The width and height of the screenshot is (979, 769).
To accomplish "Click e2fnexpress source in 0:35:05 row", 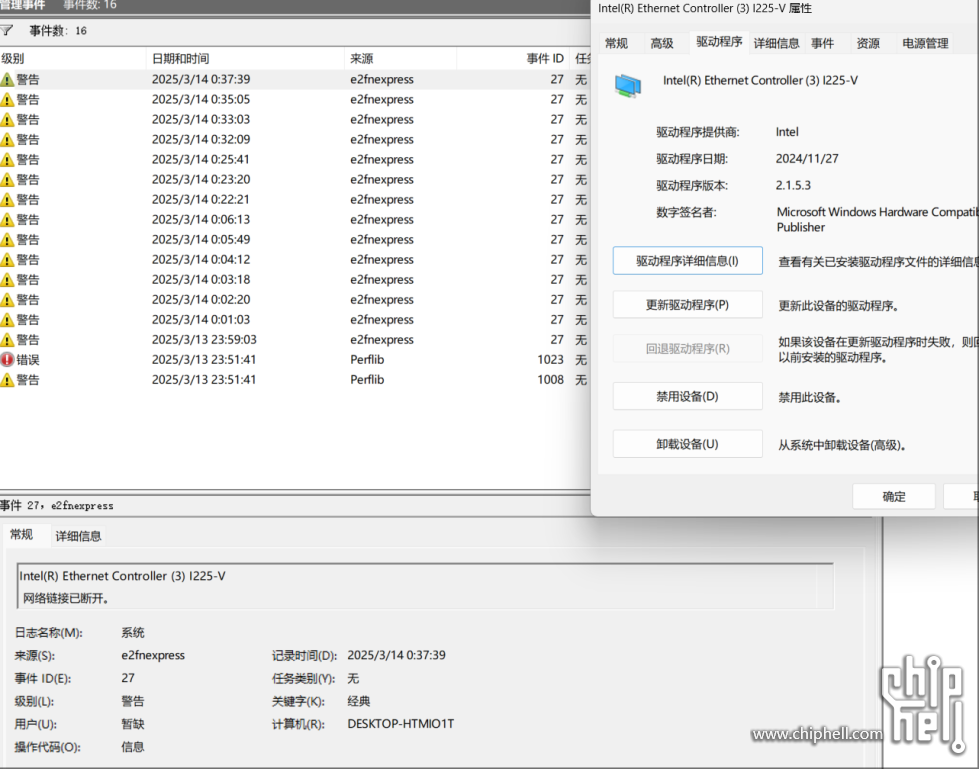I will (381, 99).
